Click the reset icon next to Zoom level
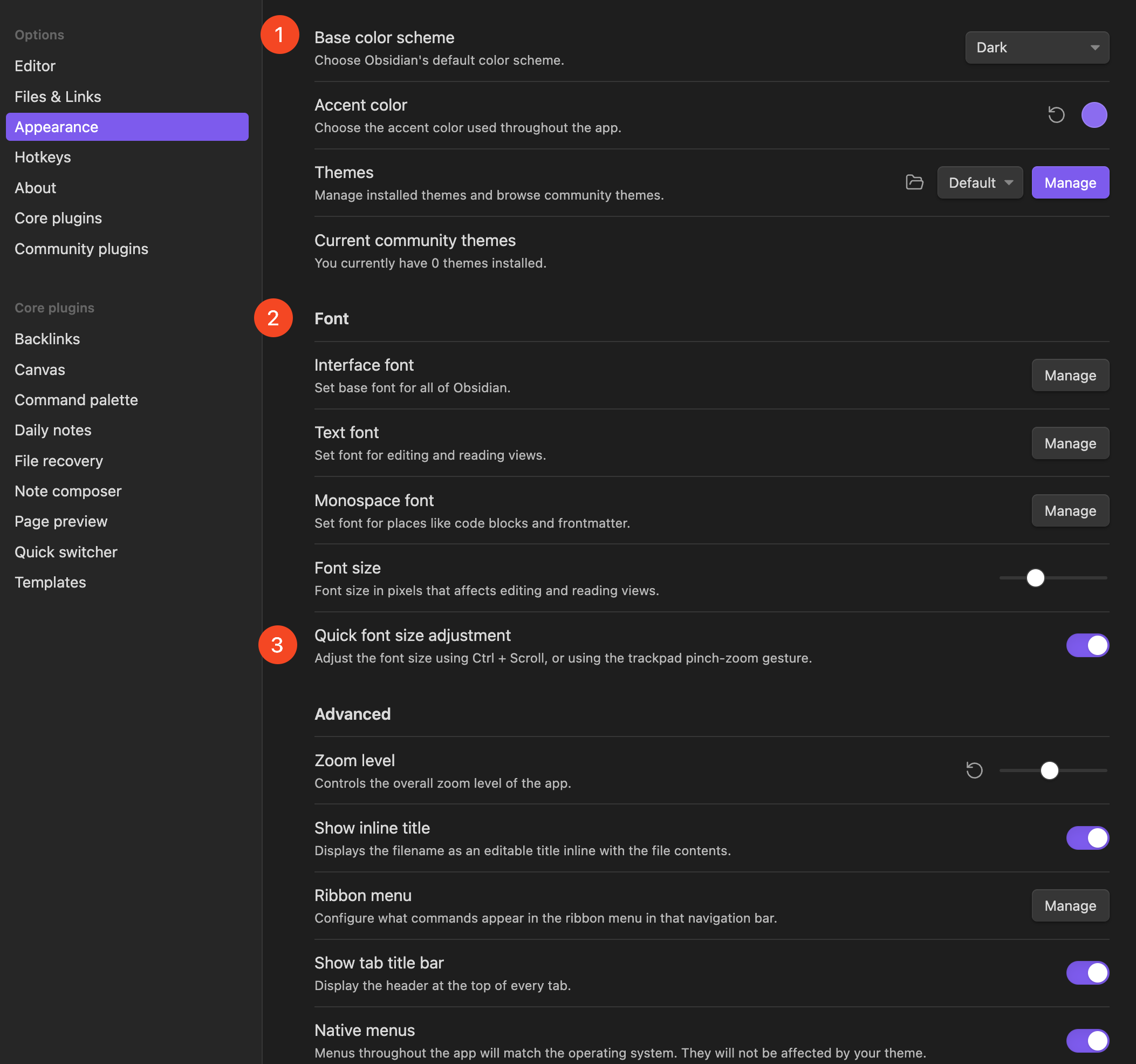Viewport: 1136px width, 1064px height. 975,770
